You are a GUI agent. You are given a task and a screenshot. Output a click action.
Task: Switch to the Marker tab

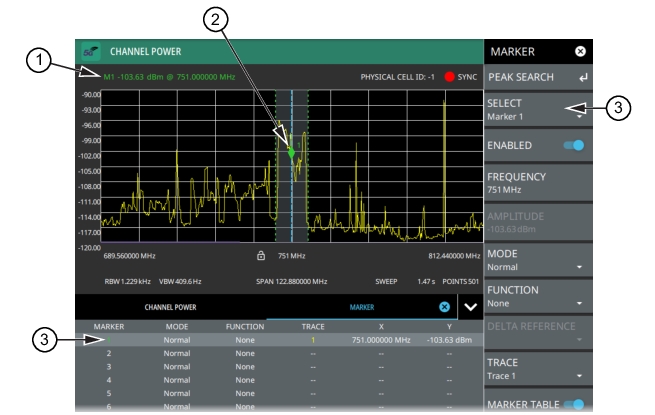(x=361, y=307)
